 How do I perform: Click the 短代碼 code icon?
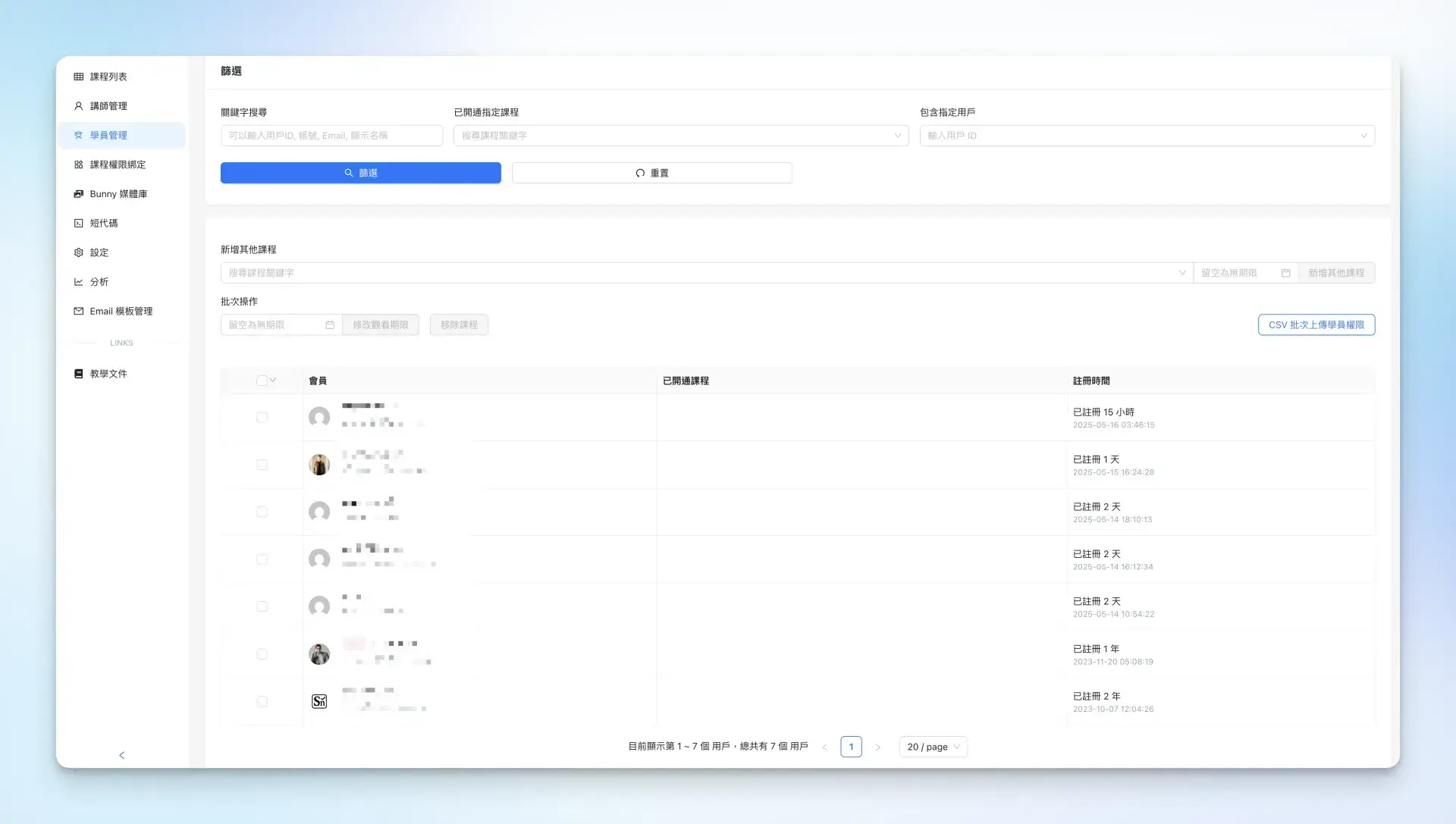click(x=78, y=223)
